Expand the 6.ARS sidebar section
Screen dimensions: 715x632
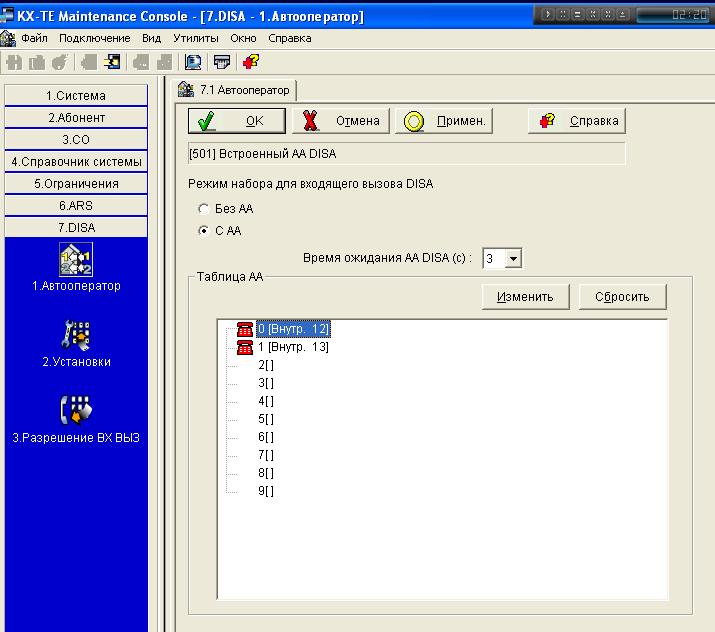pos(76,205)
